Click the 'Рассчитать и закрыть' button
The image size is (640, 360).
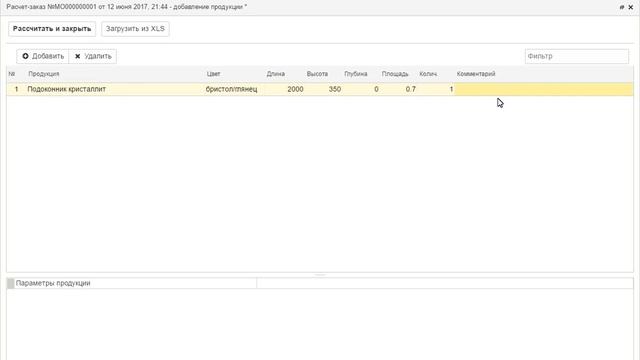(52, 29)
